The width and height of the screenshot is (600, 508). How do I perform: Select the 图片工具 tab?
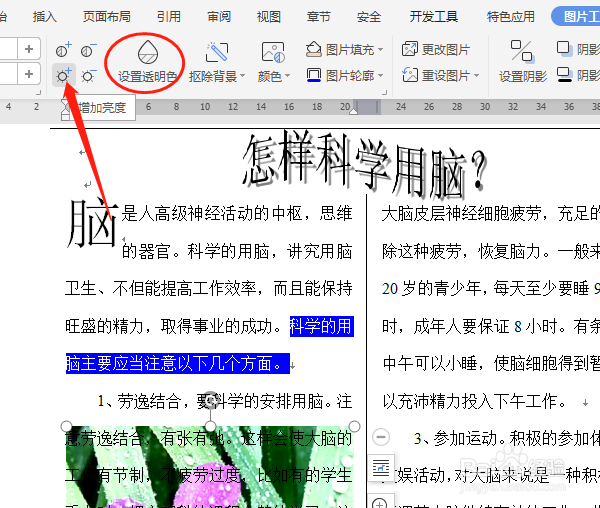(x=578, y=16)
